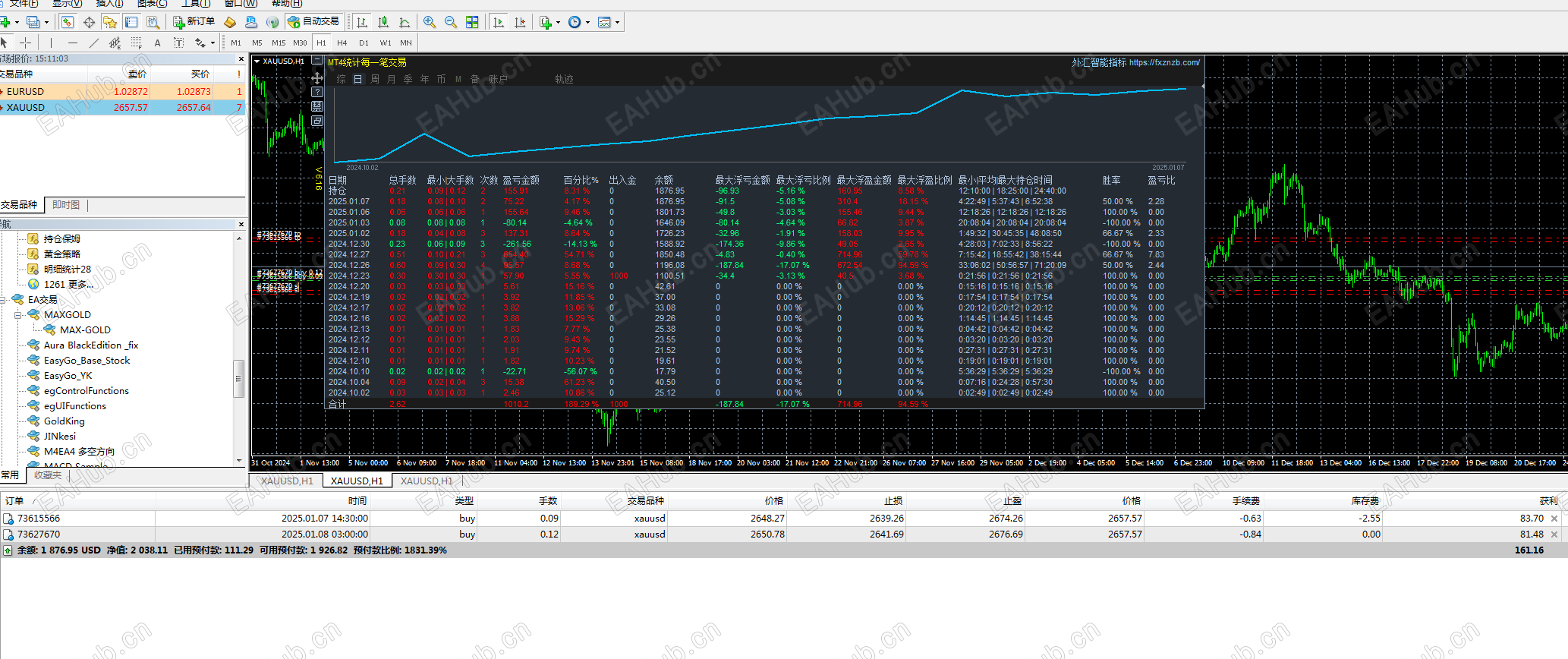Screen dimensions: 1568x659
Task: Click the Zoom Out magnifier icon
Action: [x=451, y=22]
